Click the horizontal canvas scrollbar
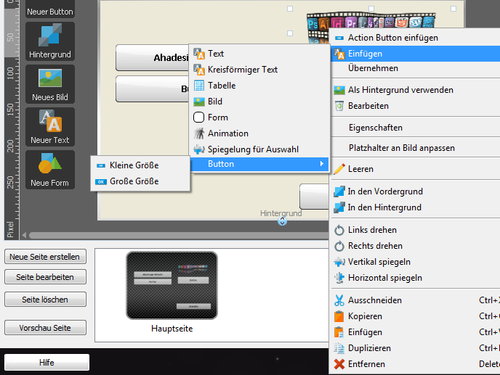This screenshot has width=500, height=375. pyautogui.click(x=178, y=235)
